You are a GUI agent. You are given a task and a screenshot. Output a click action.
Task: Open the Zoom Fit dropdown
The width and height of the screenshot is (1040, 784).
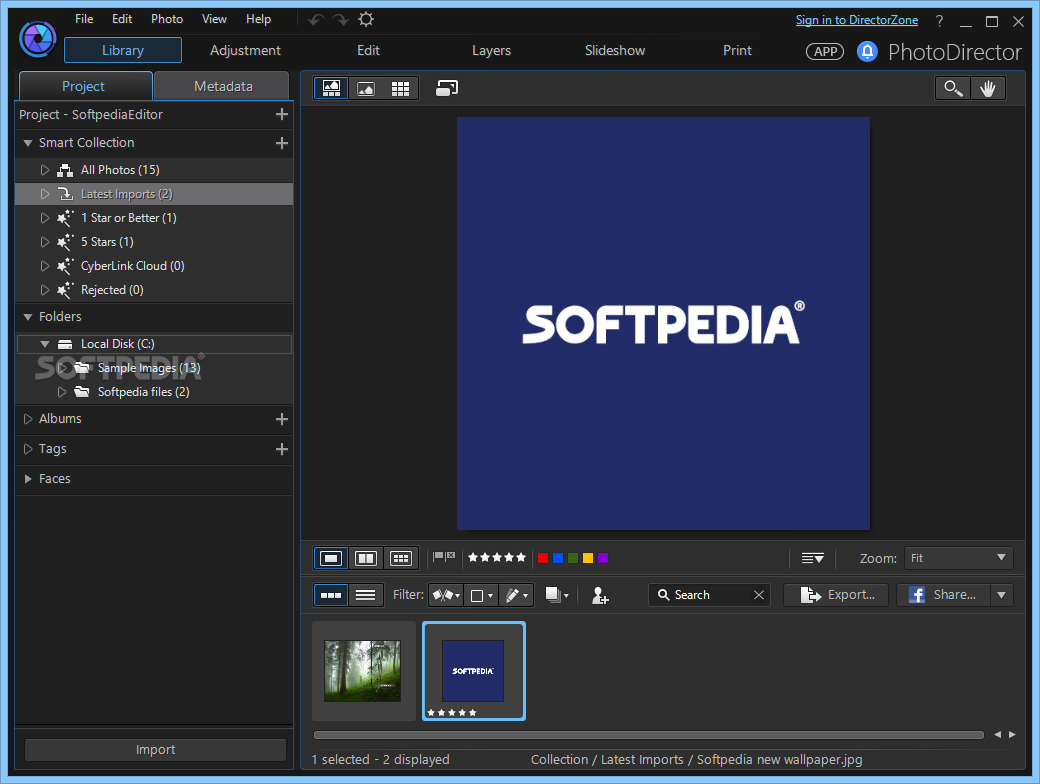pos(958,558)
